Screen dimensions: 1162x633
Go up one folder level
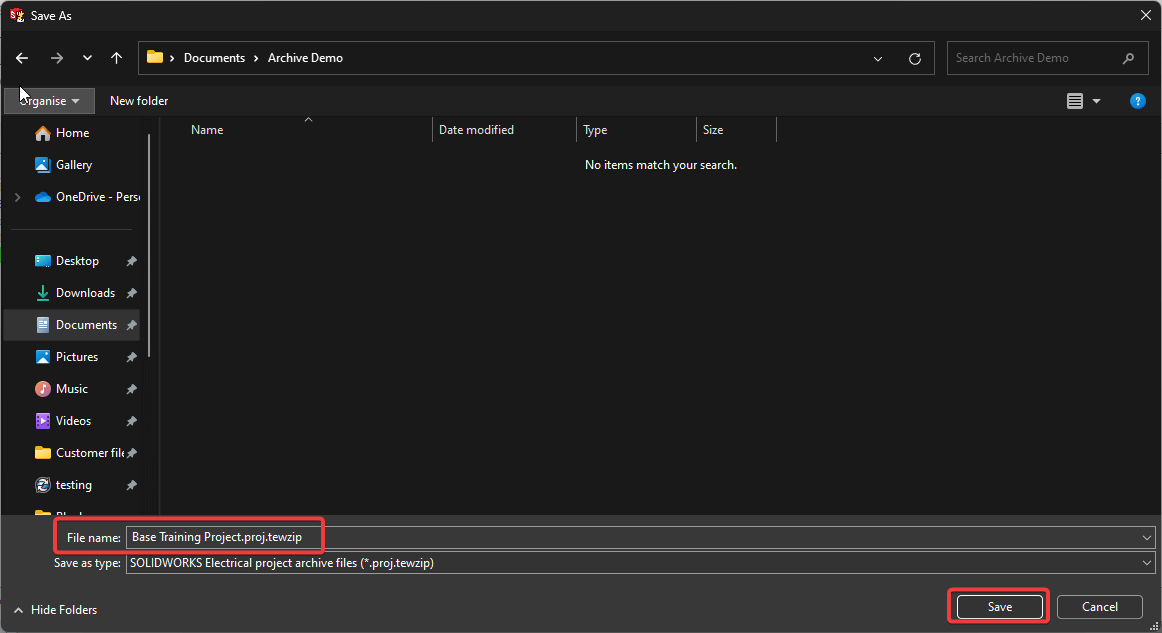click(x=117, y=58)
